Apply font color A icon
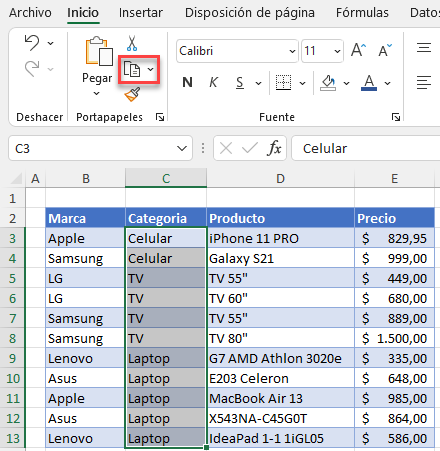The width and height of the screenshot is (440, 451). [x=369, y=83]
